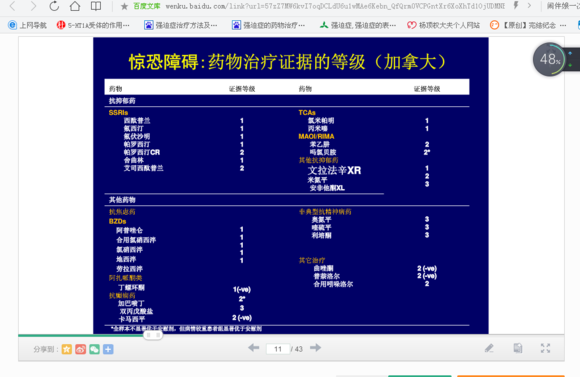Go forward with the browser forward arrow
The image size is (580, 377).
tap(33, 6)
